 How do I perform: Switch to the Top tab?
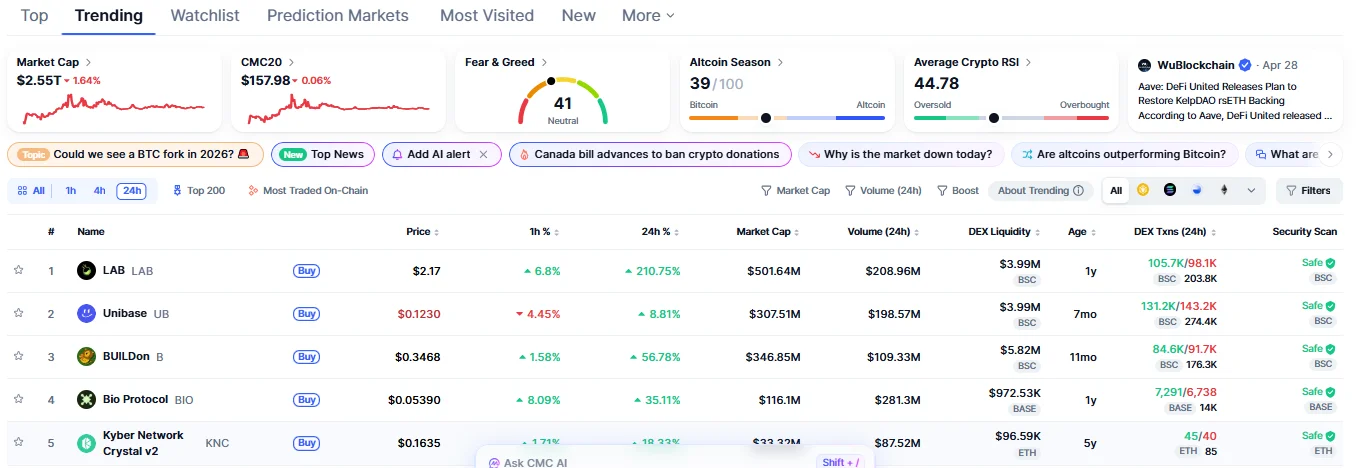pyautogui.click(x=34, y=16)
